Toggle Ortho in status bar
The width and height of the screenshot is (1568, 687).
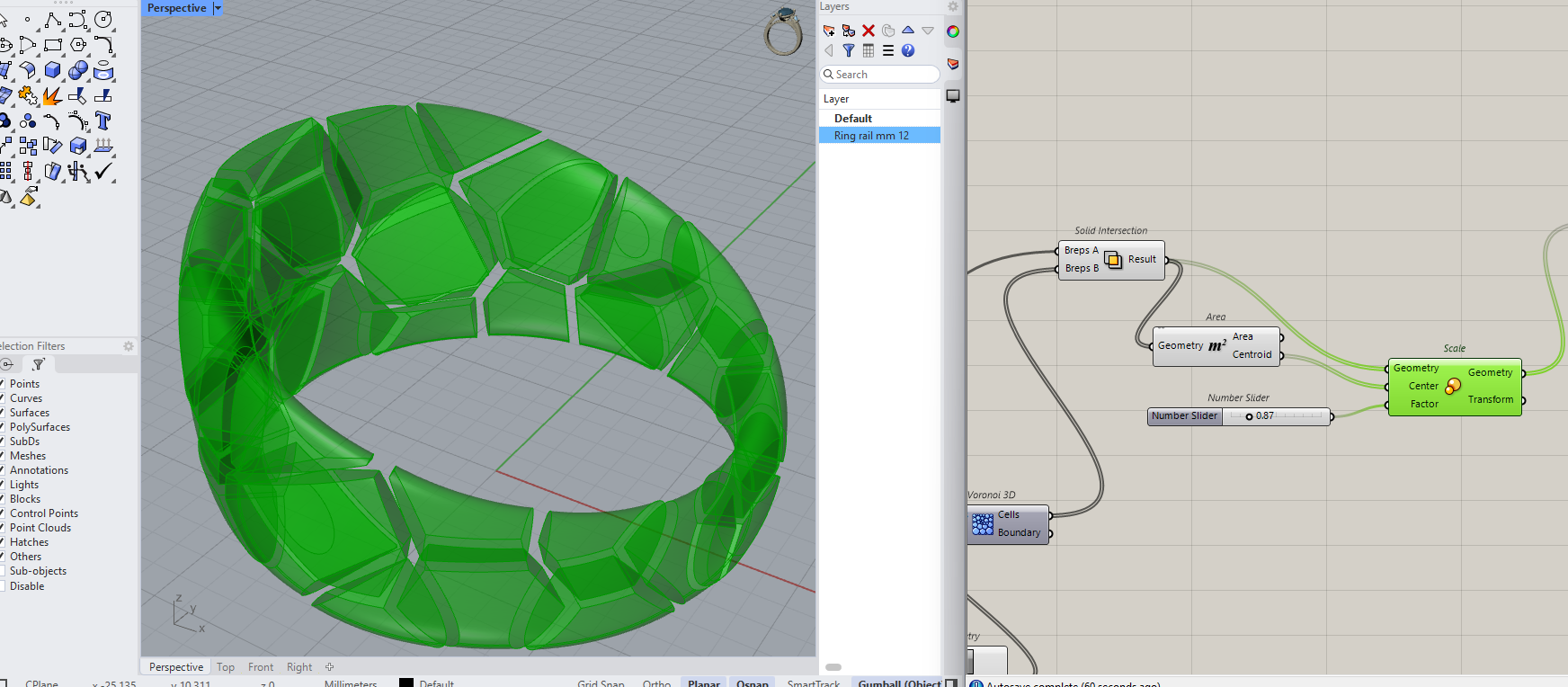656,683
